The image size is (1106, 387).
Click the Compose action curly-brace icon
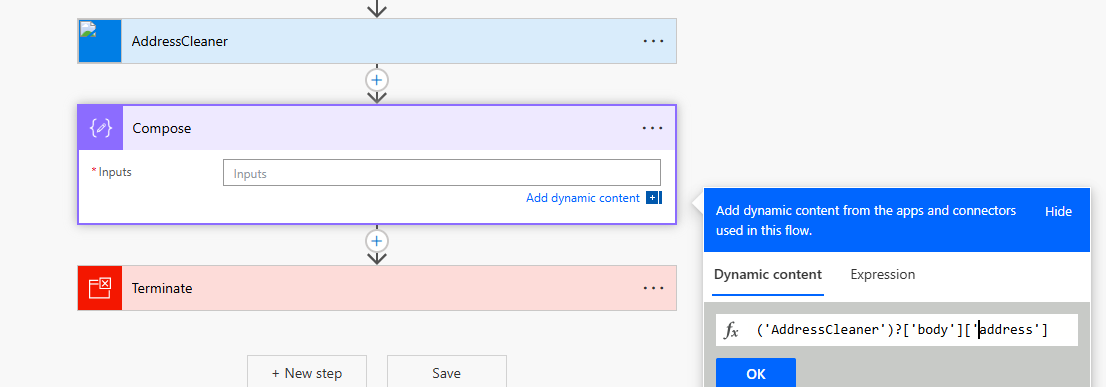pos(101,128)
